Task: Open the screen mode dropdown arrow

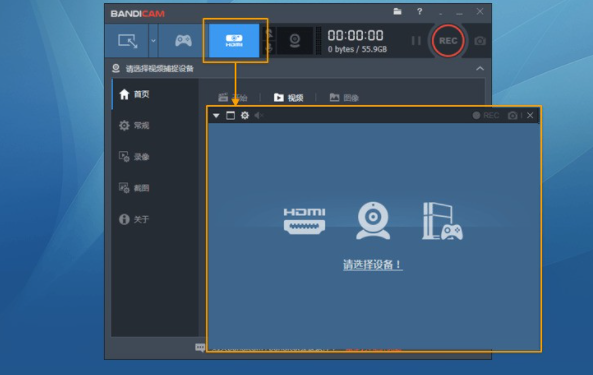Action: pyautogui.click(x=153, y=41)
